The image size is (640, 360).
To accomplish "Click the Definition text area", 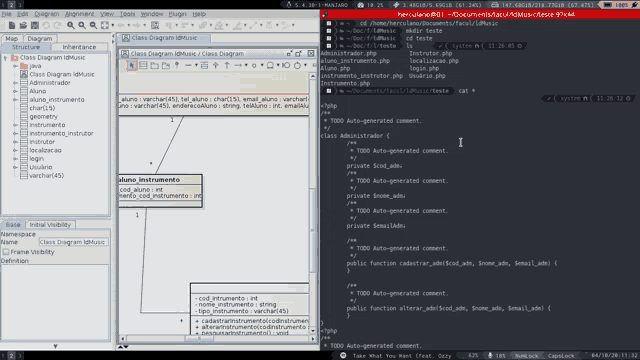I will (55, 302).
